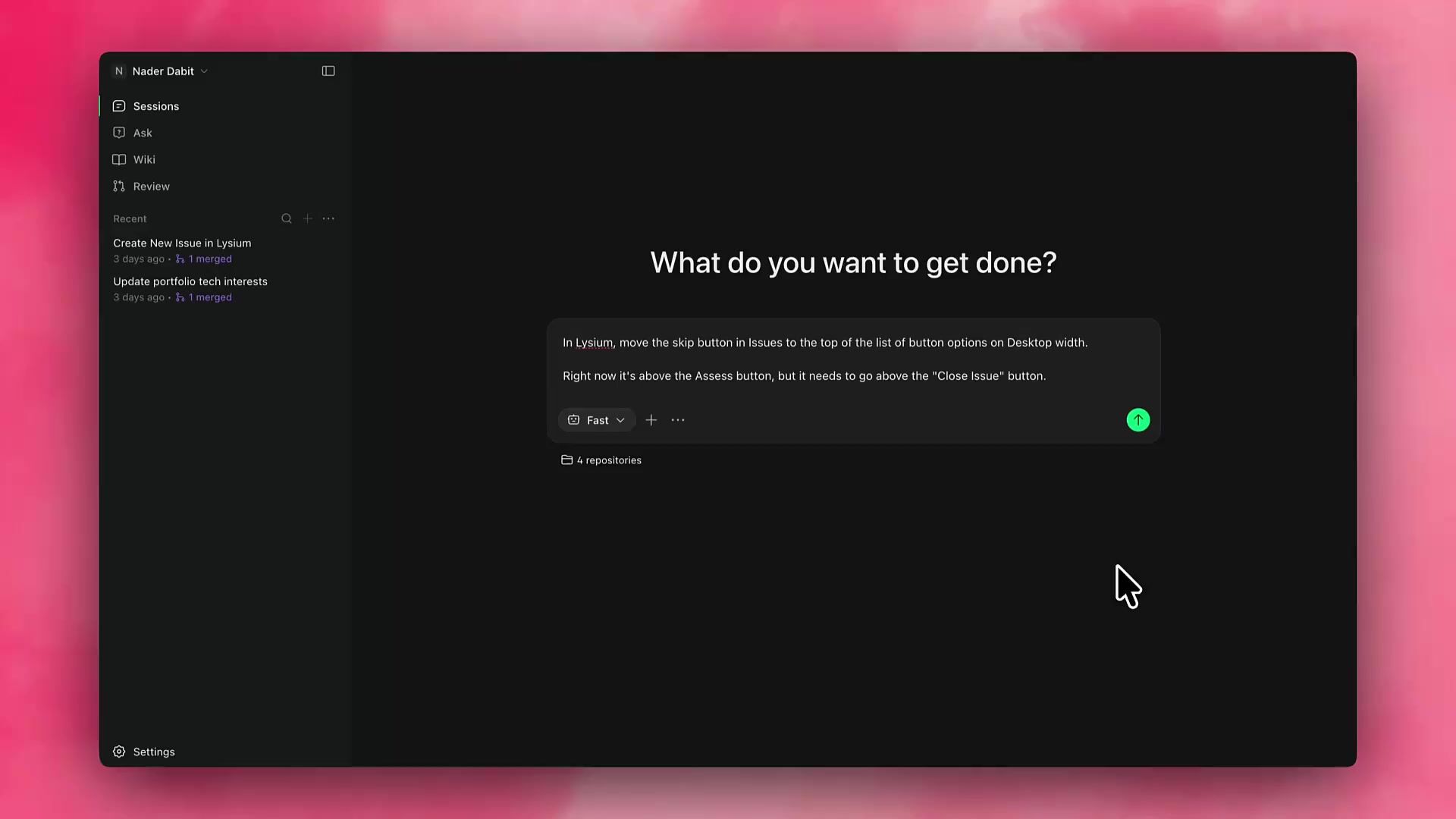Open Settings gear at sidebar bottom
Image resolution: width=1456 pixels, height=819 pixels.
tap(120, 752)
